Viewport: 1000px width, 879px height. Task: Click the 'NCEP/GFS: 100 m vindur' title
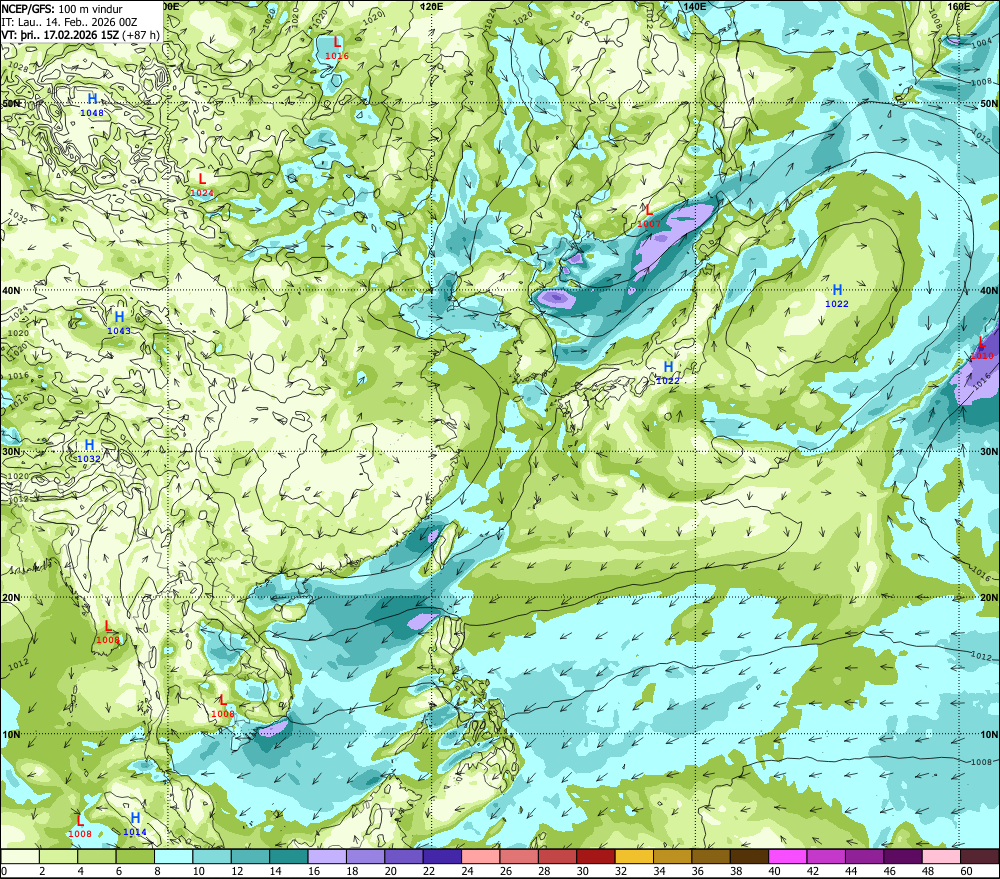62,9
